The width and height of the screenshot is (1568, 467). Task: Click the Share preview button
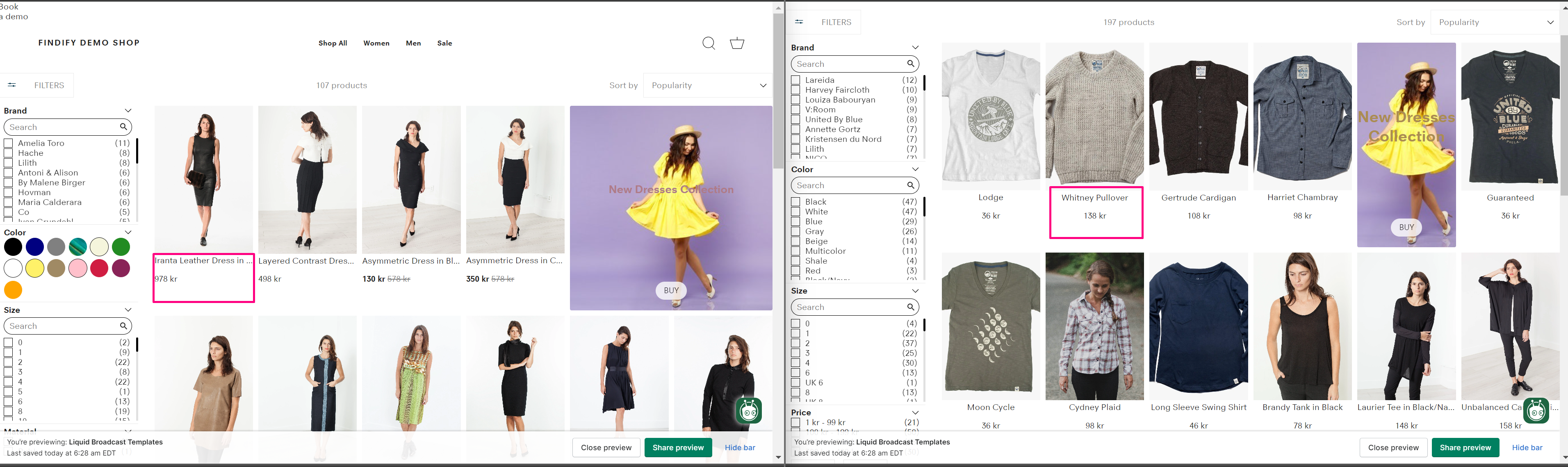678,447
